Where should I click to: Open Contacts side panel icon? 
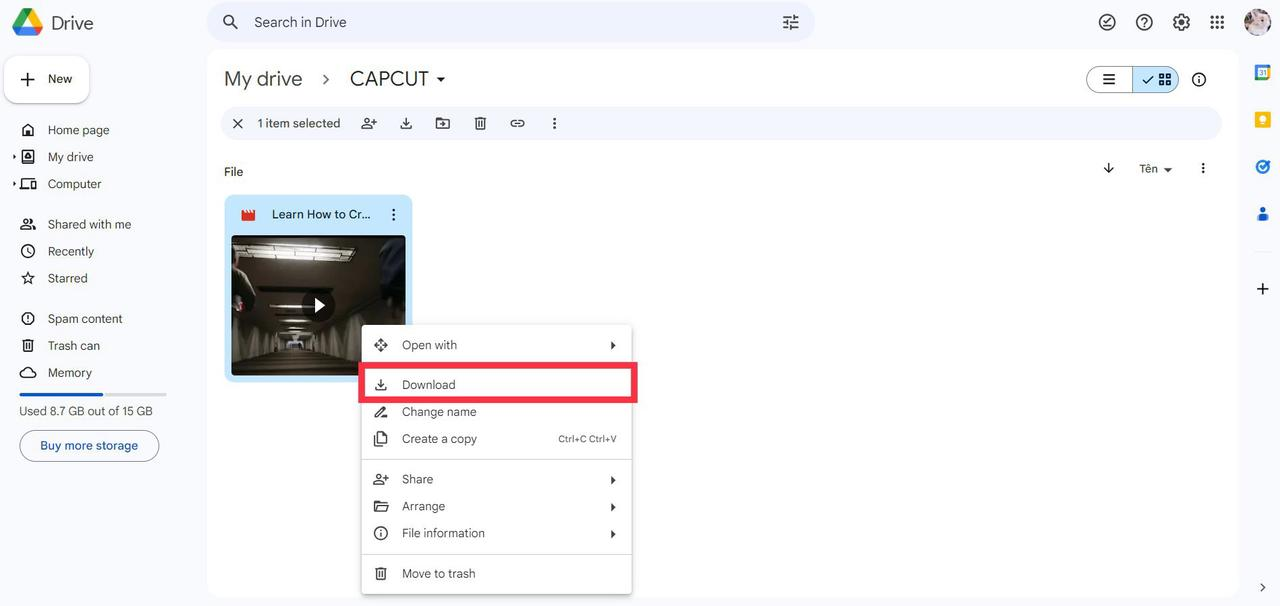click(1262, 213)
